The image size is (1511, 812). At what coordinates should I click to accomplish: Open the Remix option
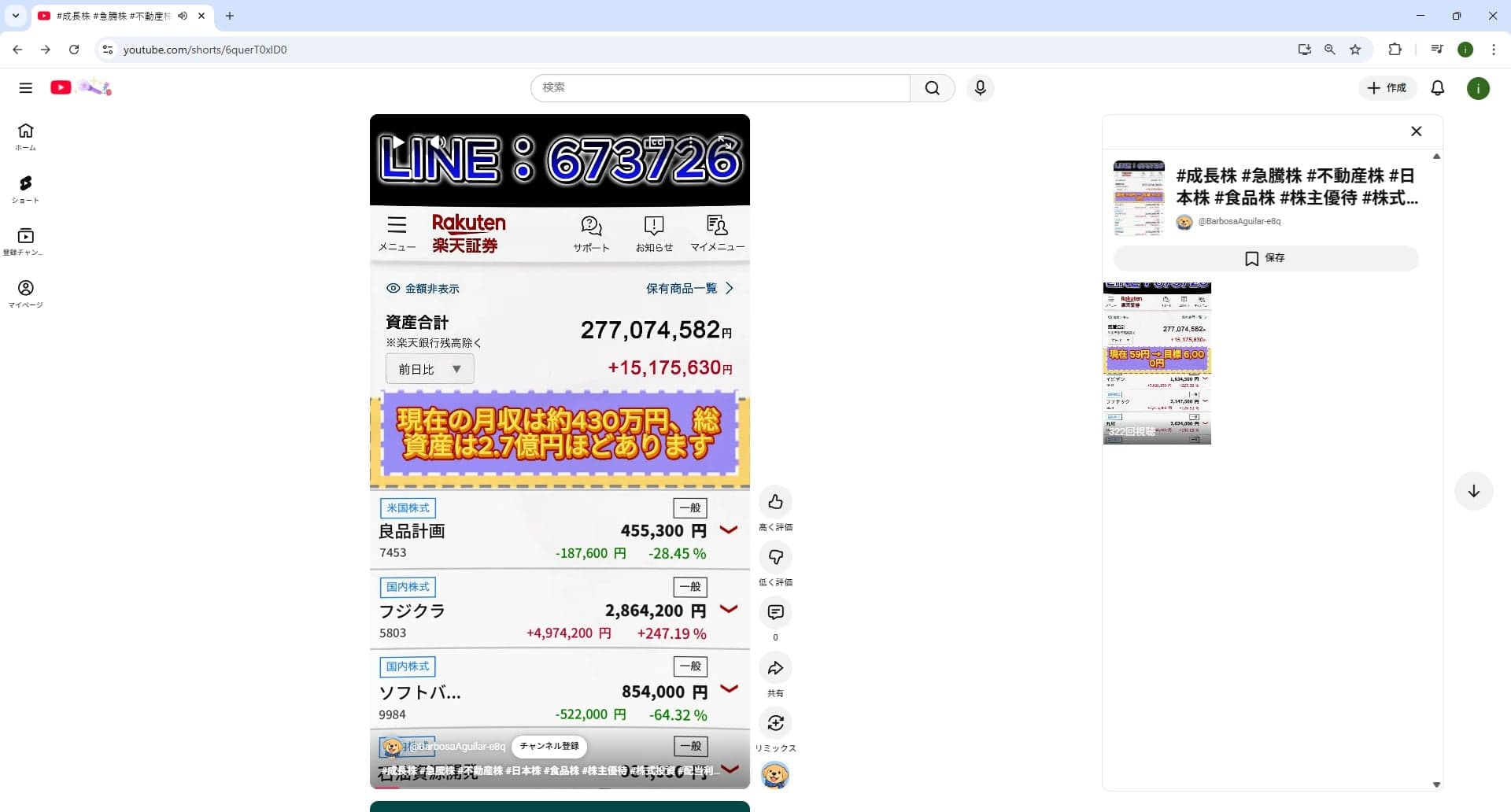coord(775,723)
